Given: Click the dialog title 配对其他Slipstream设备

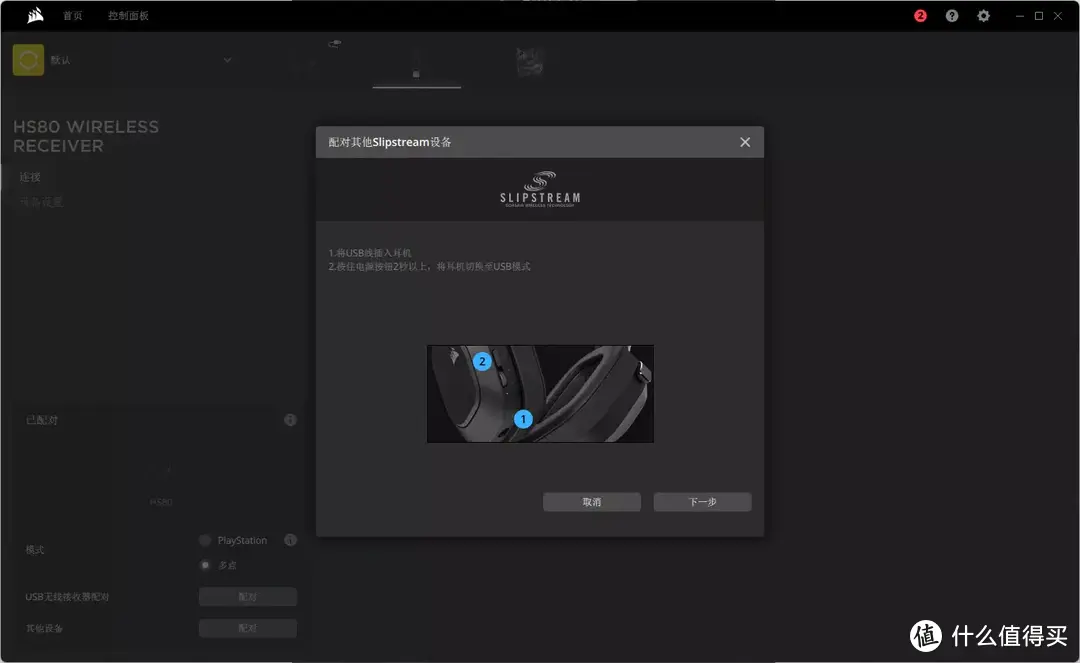Looking at the screenshot, I should pos(390,142).
